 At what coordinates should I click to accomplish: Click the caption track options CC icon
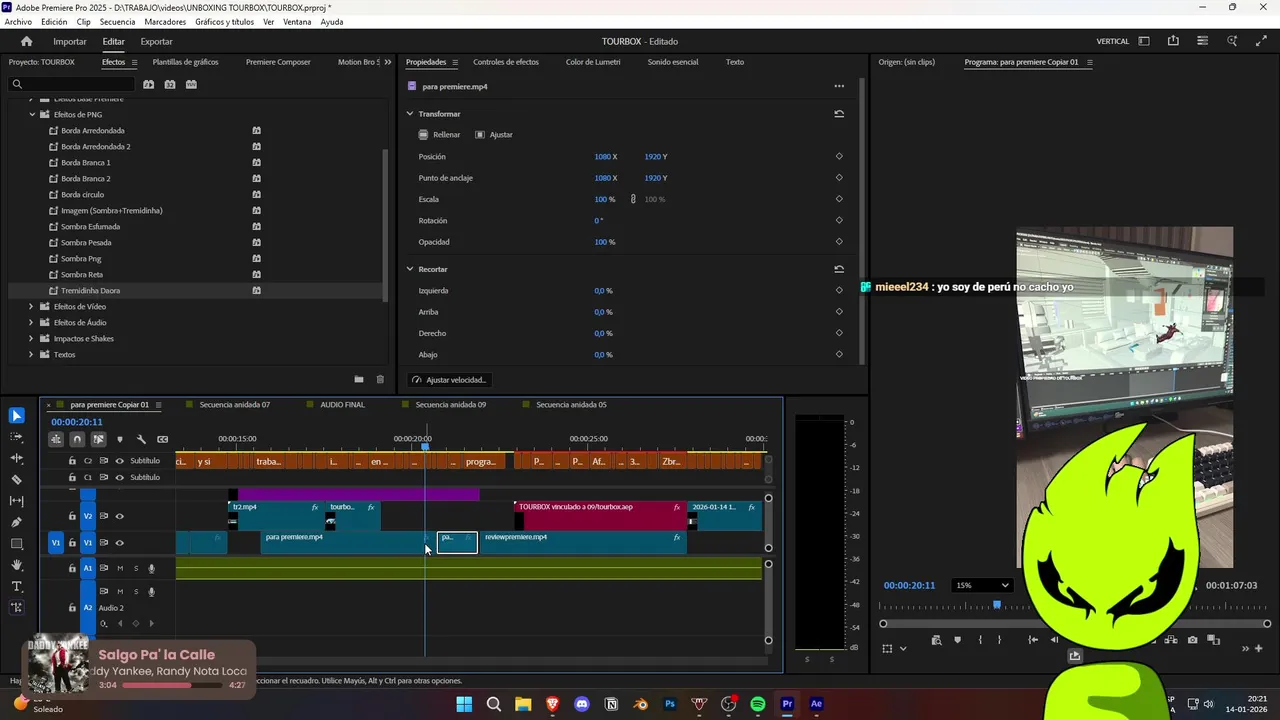[x=162, y=439]
